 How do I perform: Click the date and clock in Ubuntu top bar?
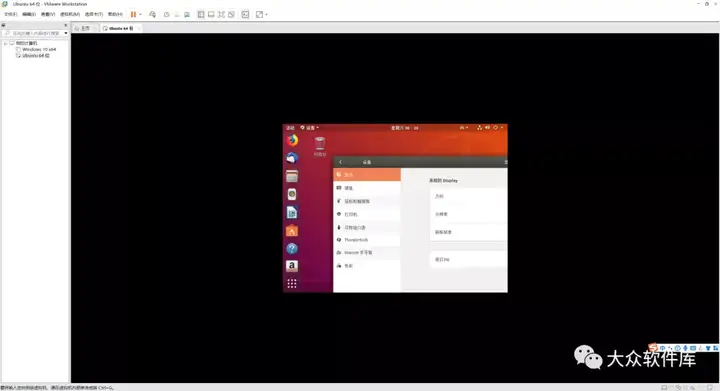tap(405, 128)
